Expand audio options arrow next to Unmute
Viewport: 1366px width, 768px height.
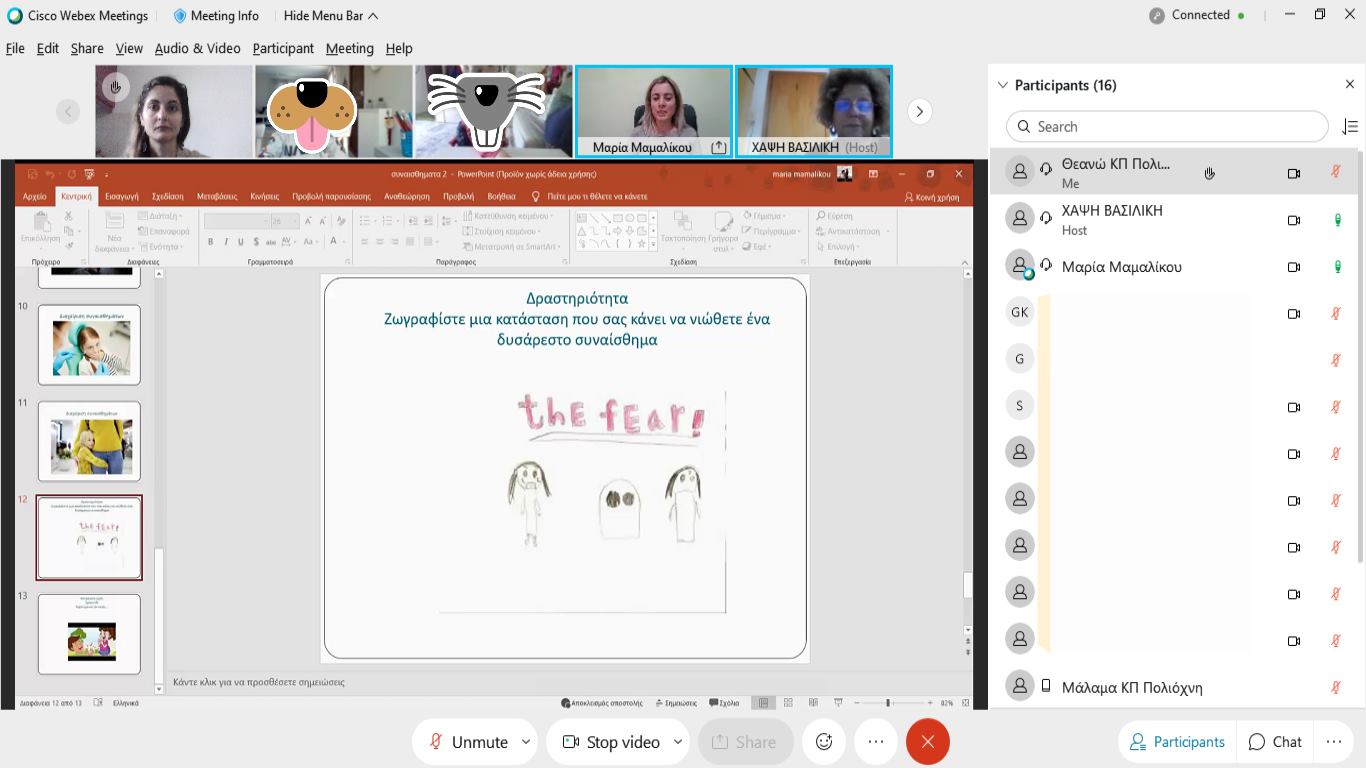(526, 742)
